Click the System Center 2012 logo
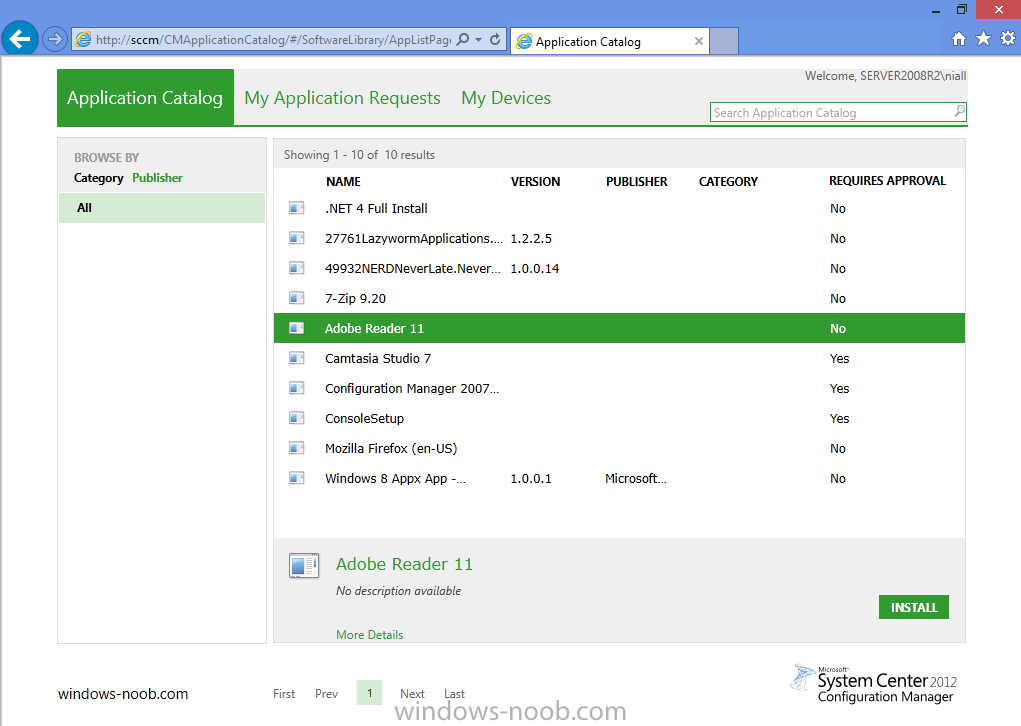The height and width of the screenshot is (726, 1021). (874, 684)
